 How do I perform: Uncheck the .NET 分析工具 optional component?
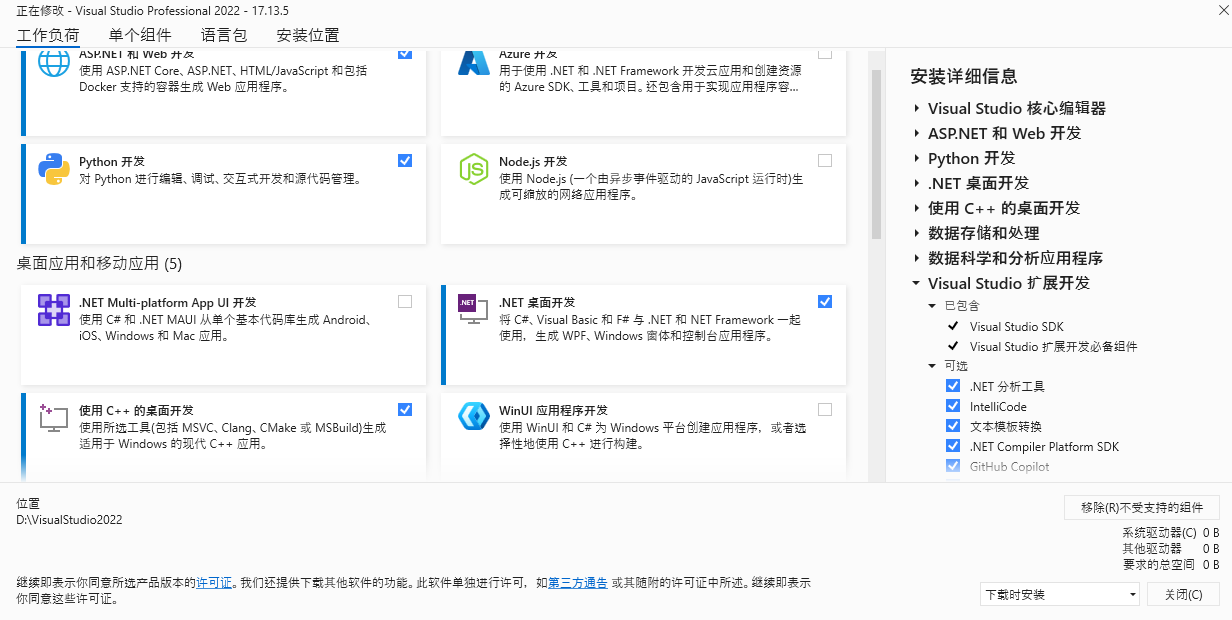point(953,386)
